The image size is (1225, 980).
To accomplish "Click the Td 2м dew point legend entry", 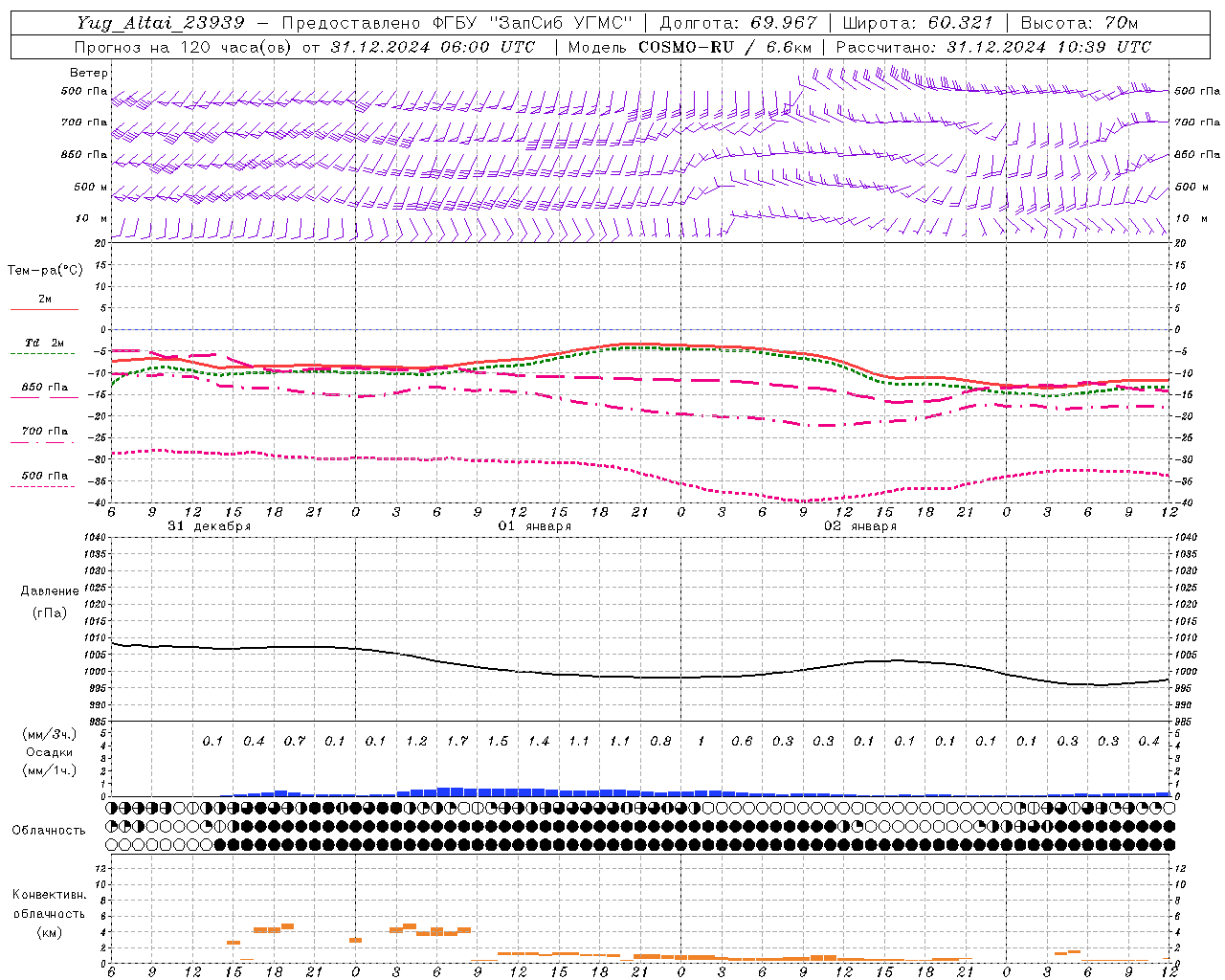I will click(44, 346).
